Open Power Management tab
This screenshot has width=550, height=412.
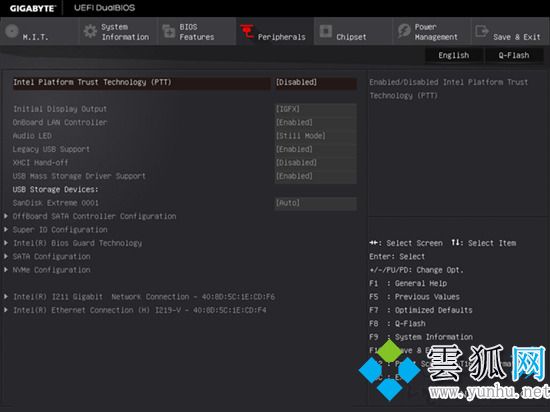click(x=432, y=32)
